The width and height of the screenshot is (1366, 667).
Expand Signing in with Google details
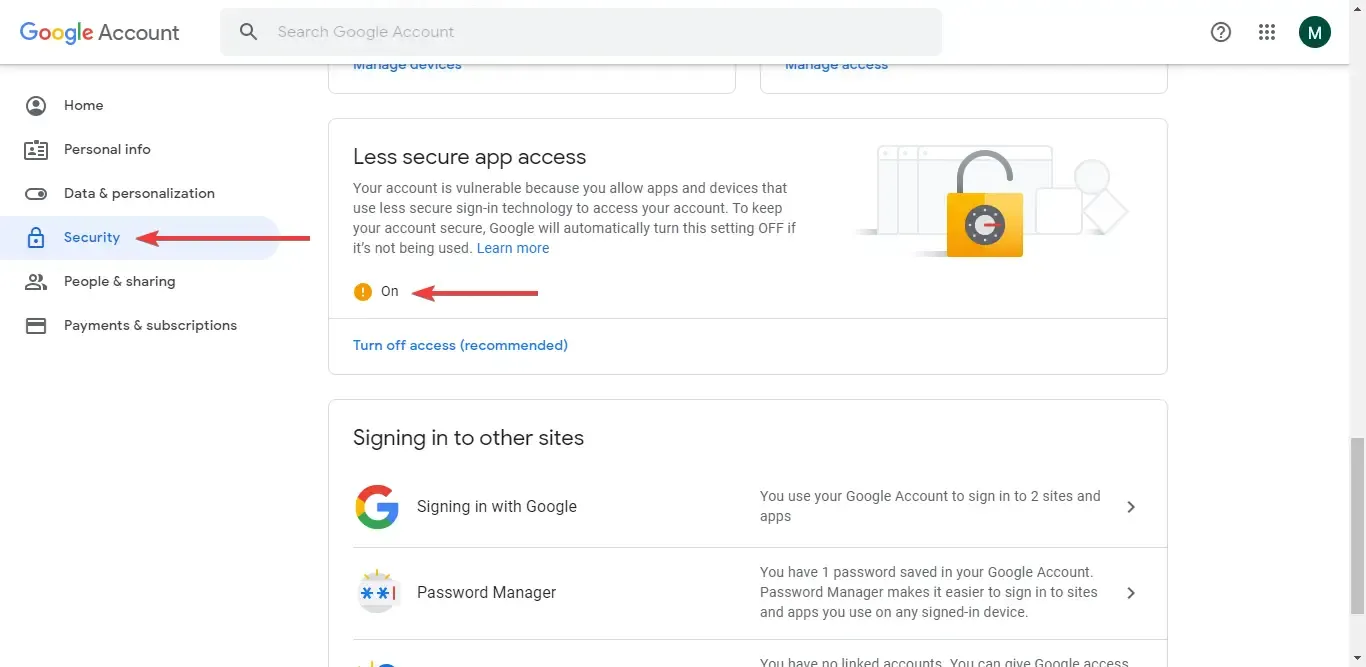1131,507
